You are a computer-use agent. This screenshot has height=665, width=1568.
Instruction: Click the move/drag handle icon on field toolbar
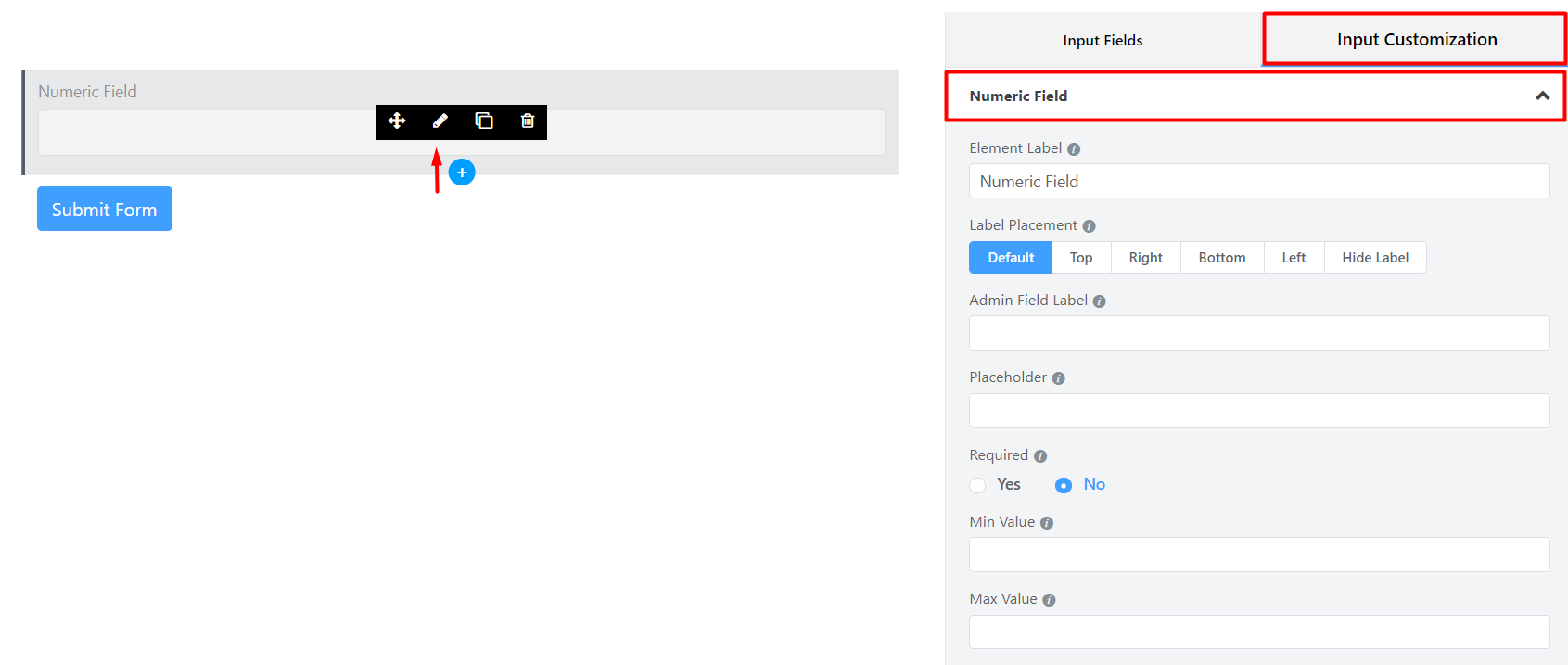pyautogui.click(x=397, y=121)
